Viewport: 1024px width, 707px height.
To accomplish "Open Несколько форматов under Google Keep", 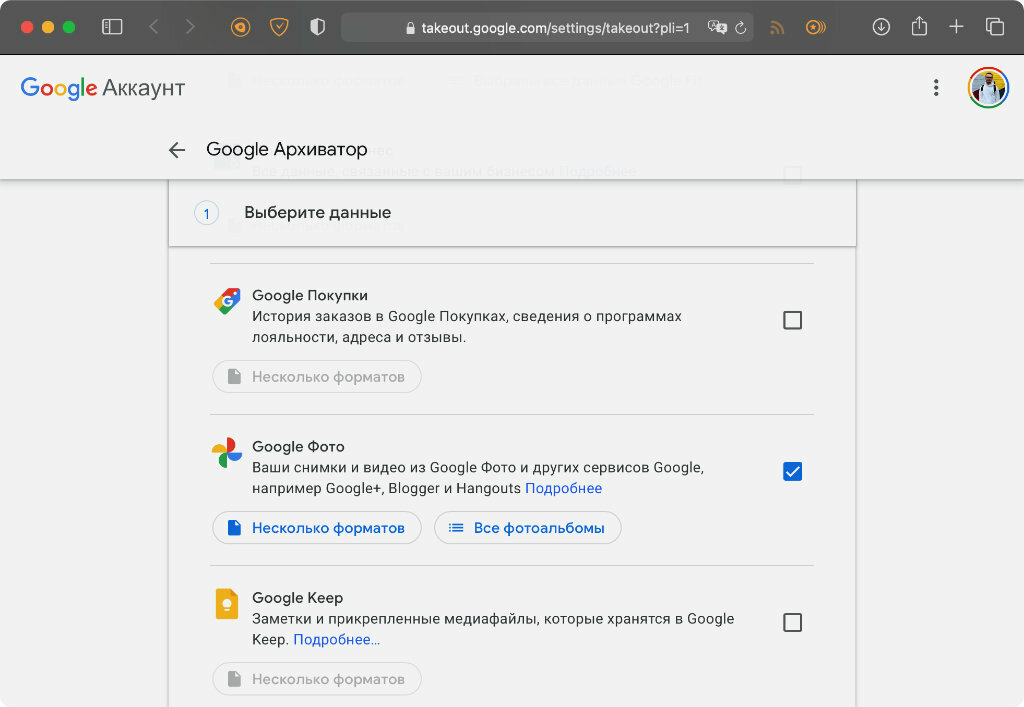I will click(x=317, y=679).
